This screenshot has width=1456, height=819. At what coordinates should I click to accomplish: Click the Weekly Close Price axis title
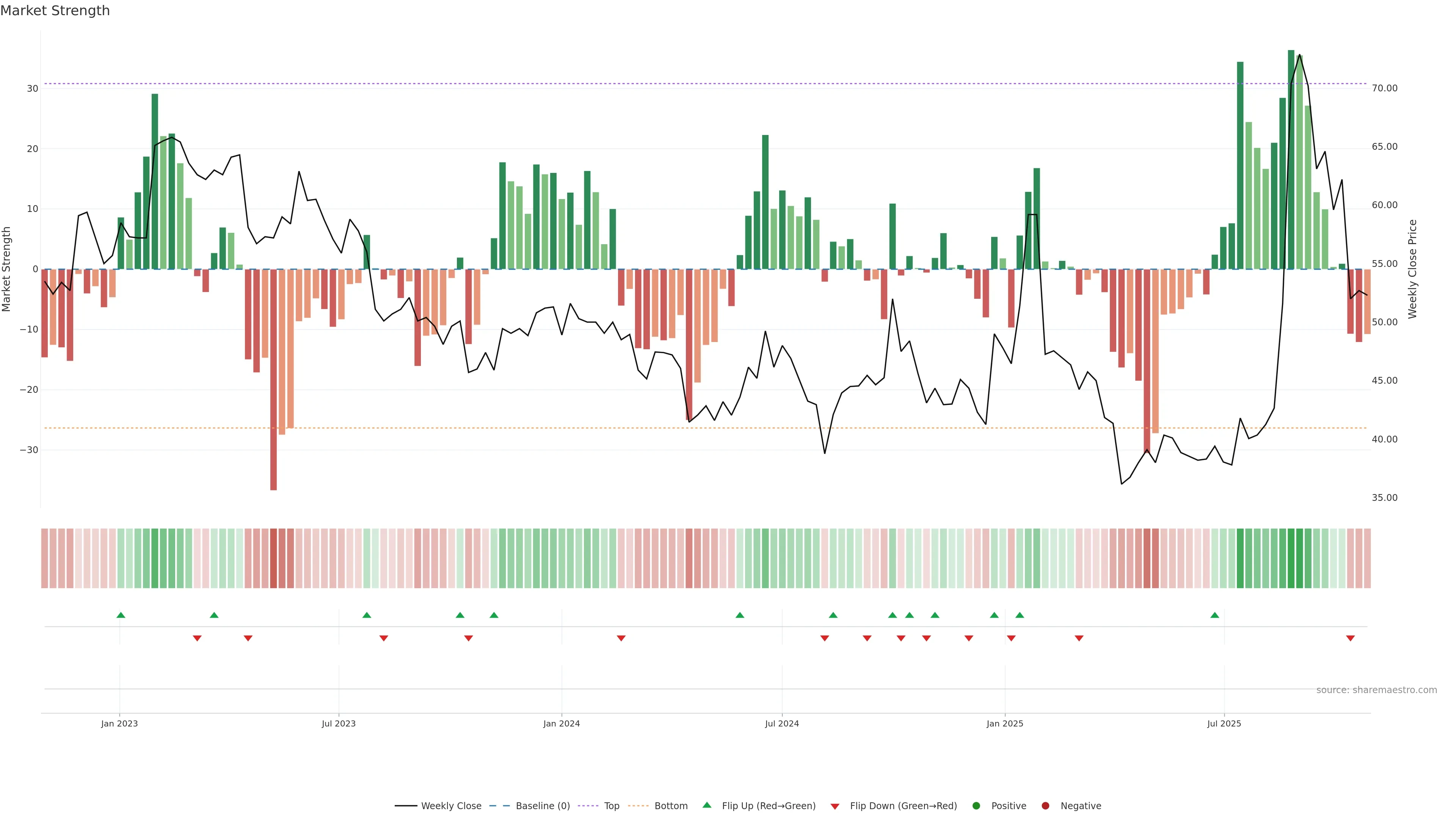click(1412, 269)
